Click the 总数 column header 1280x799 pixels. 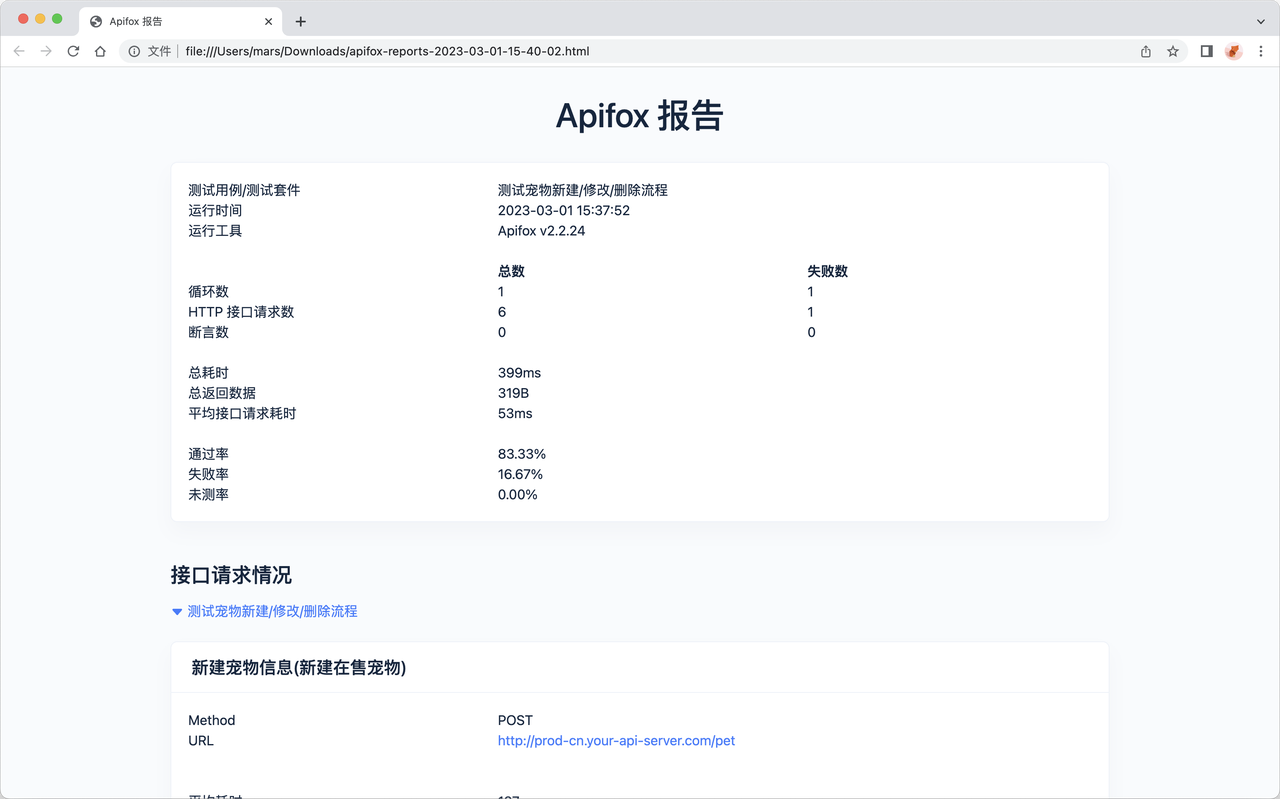[511, 271]
